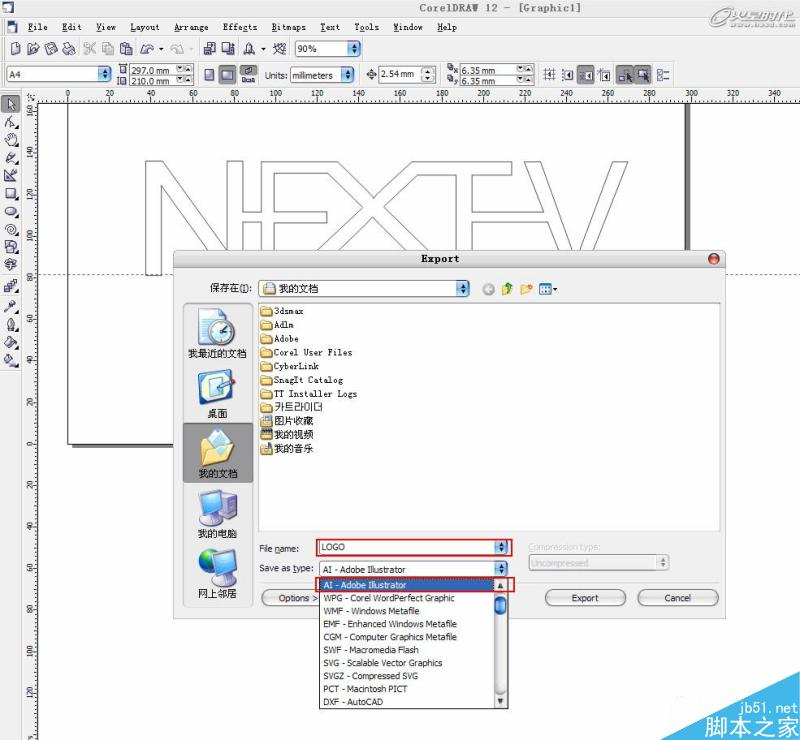Click the Export button

[x=585, y=598]
